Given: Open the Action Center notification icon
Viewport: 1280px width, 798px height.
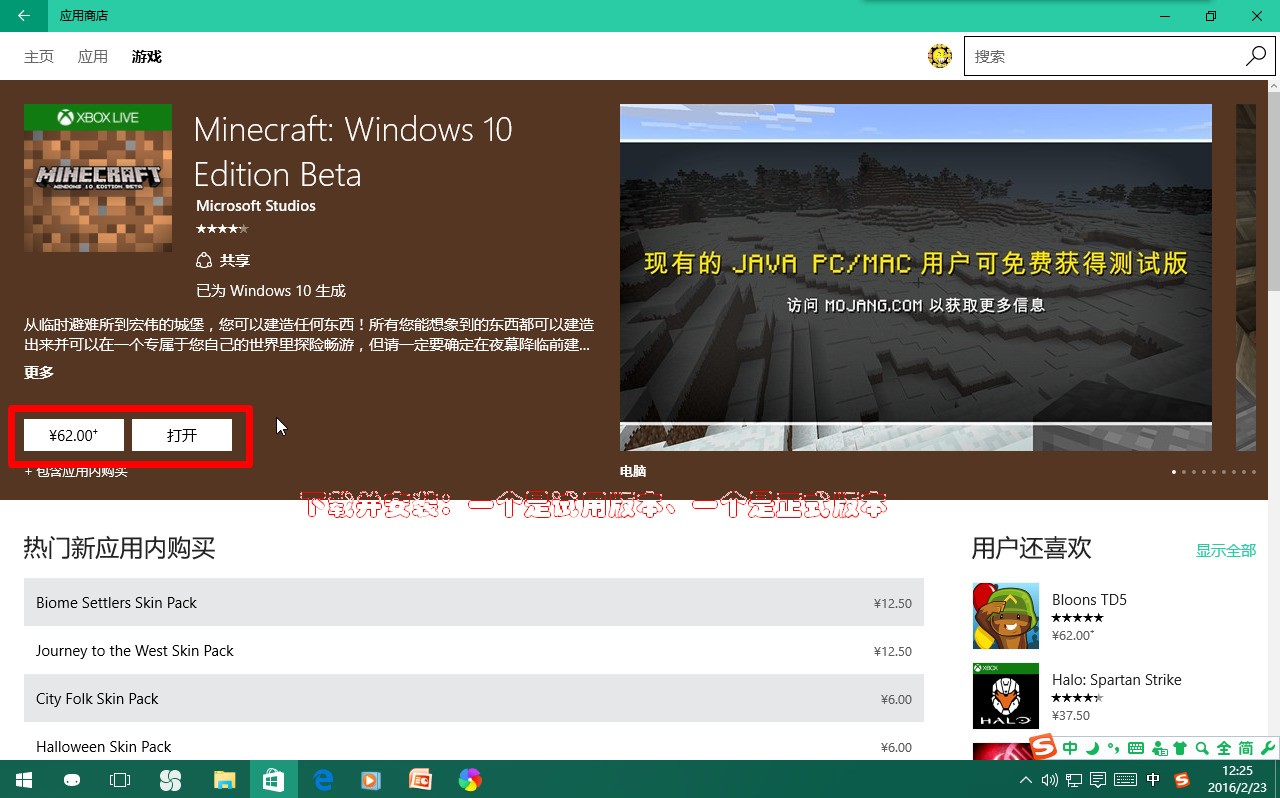Looking at the screenshot, I should pyautogui.click(x=1098, y=779).
